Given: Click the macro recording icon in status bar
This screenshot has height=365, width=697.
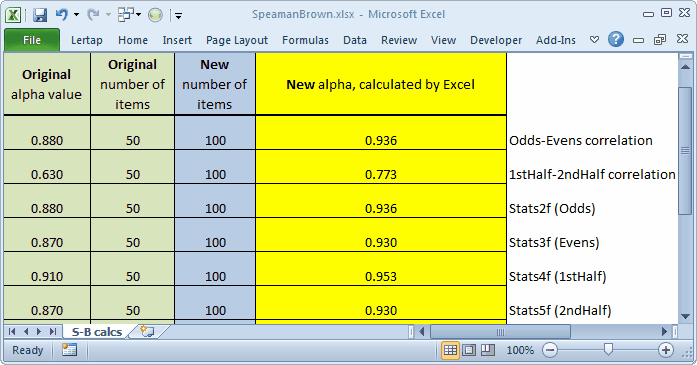Looking at the screenshot, I should 69,350.
